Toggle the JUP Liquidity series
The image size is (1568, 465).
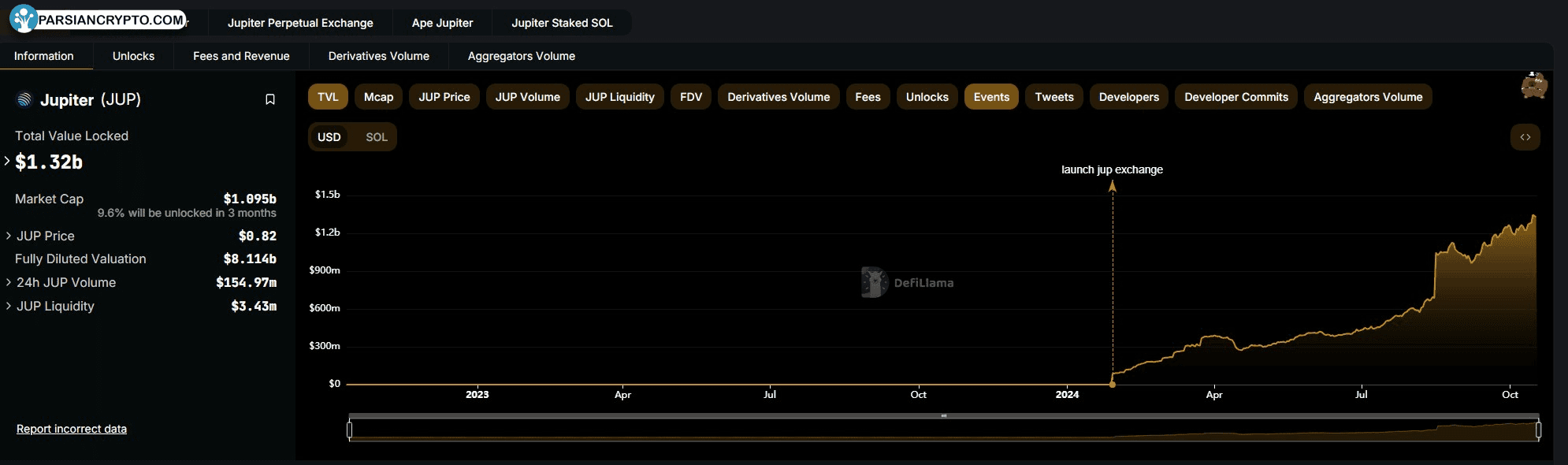click(x=620, y=97)
